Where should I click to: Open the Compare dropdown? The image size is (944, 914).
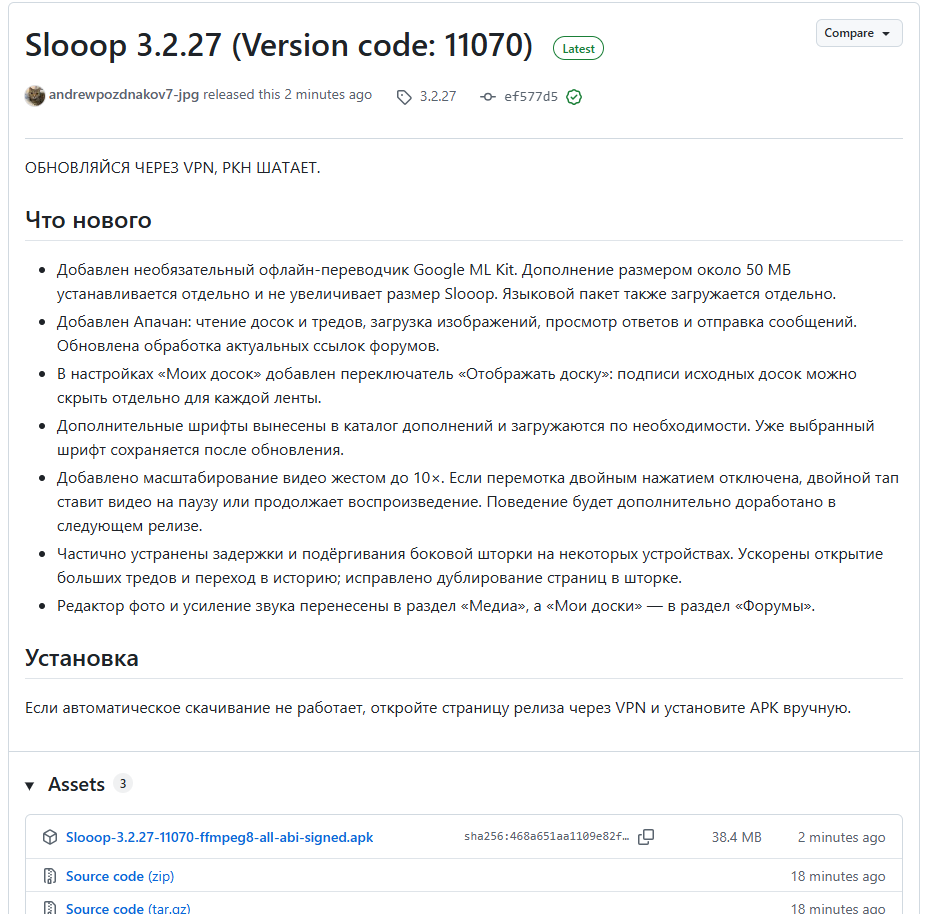tap(859, 33)
